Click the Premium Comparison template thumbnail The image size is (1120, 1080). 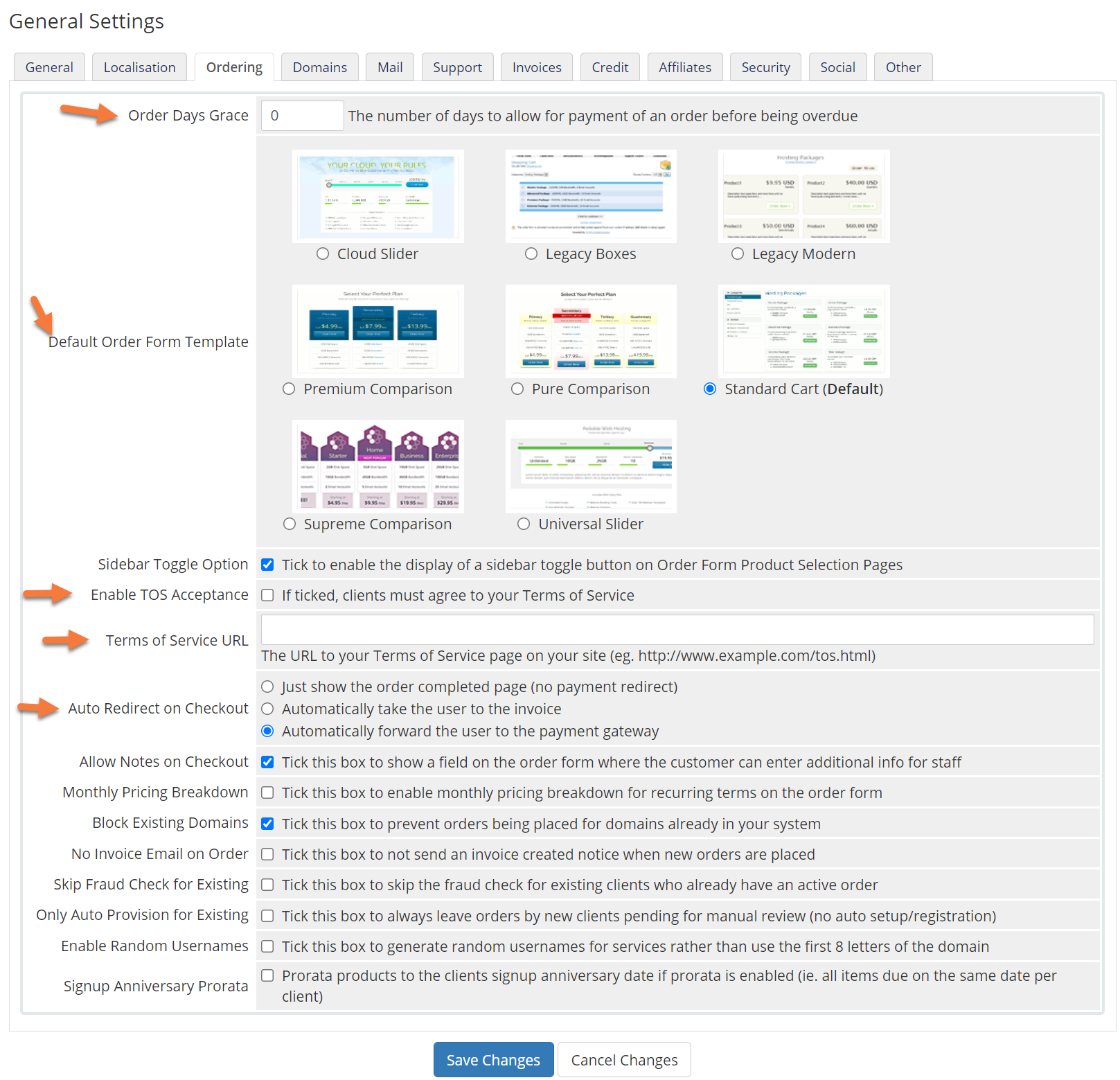pos(377,332)
